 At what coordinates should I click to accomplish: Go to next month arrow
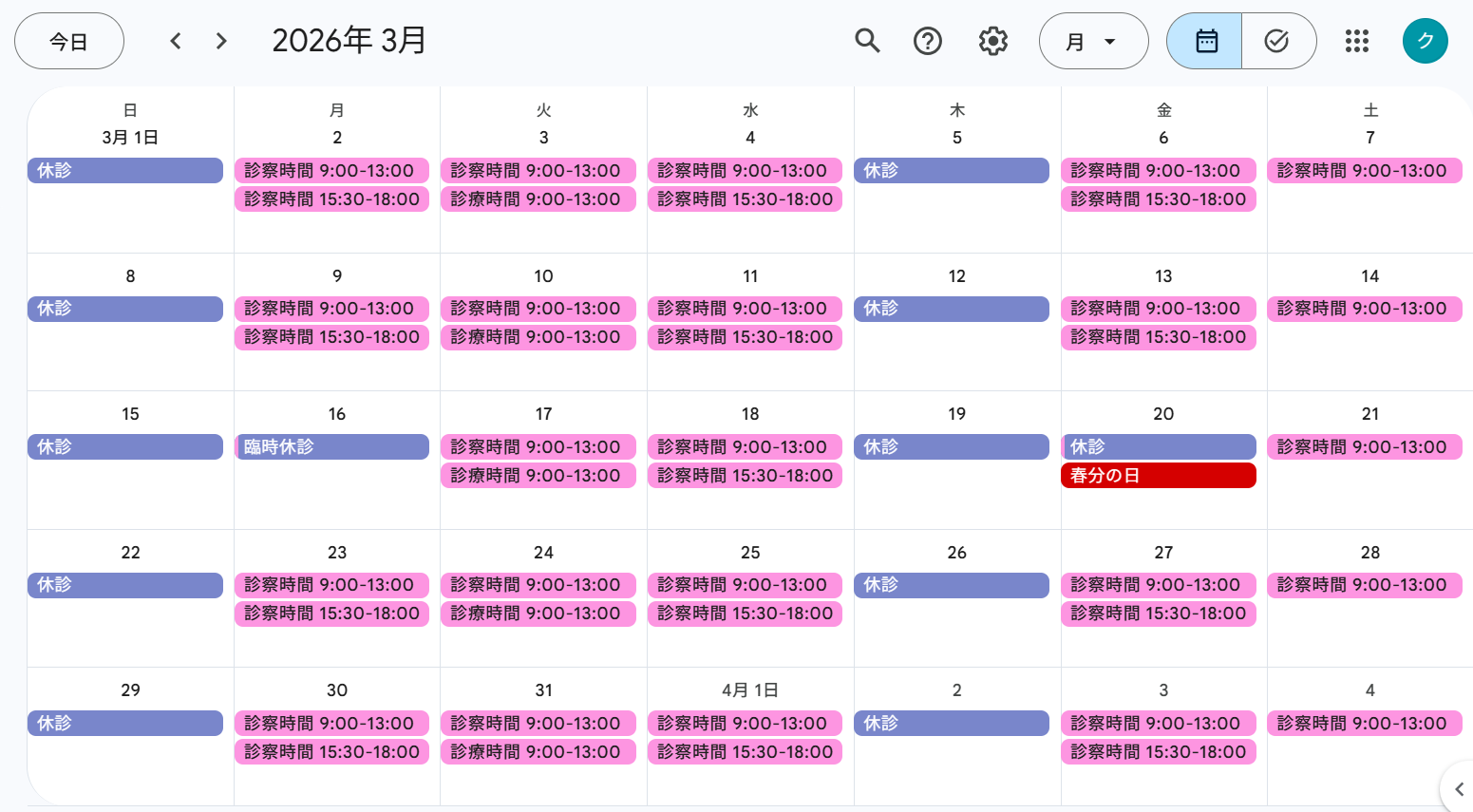click(x=221, y=41)
